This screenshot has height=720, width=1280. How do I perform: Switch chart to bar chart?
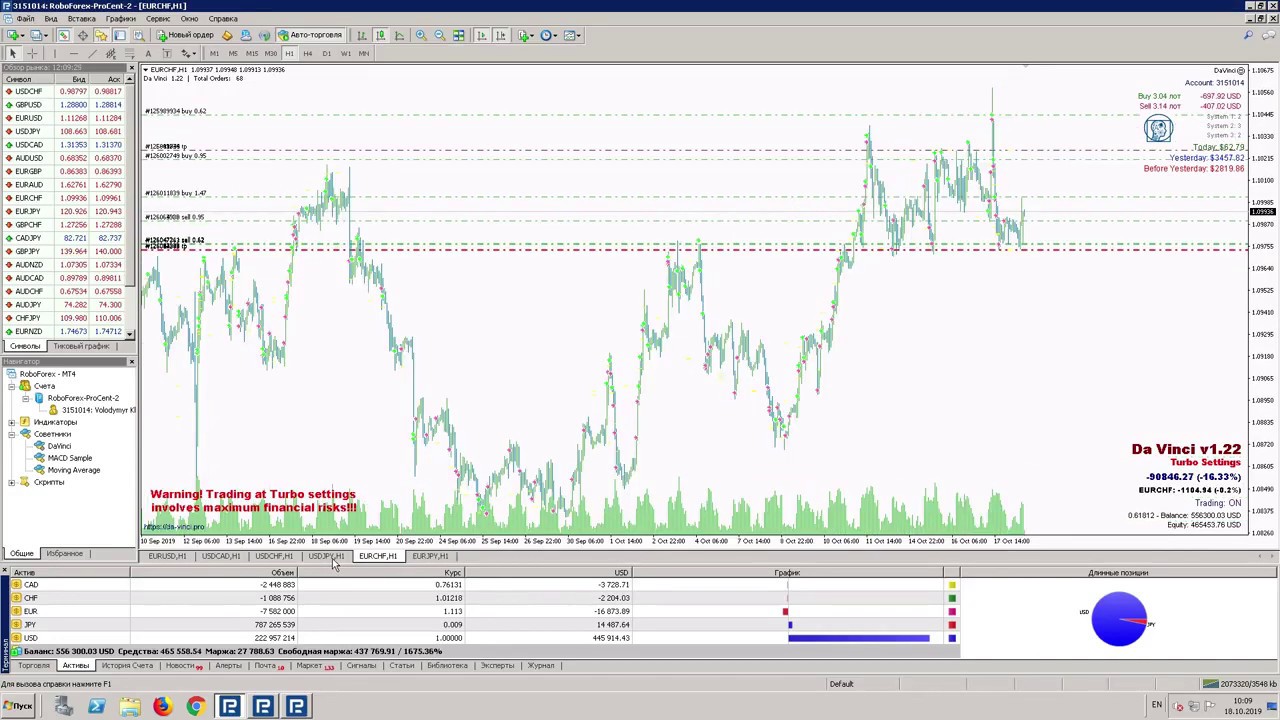coord(361,35)
